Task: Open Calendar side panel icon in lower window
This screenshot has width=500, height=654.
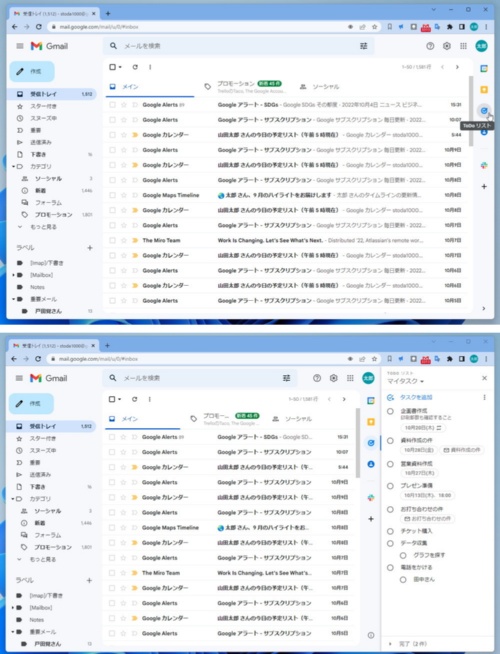Action: (371, 401)
